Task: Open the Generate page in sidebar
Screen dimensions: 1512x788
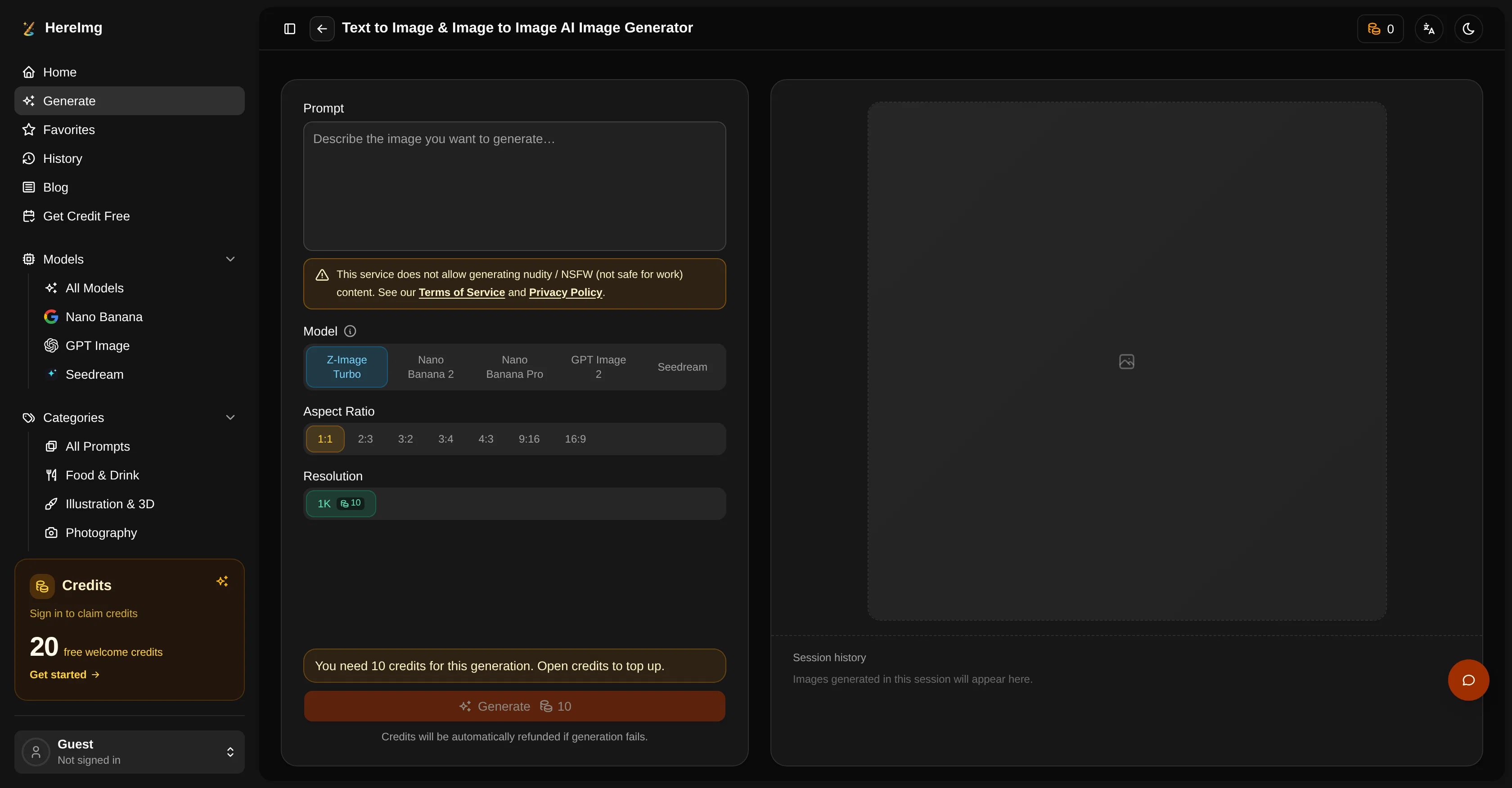Action: pos(129,101)
